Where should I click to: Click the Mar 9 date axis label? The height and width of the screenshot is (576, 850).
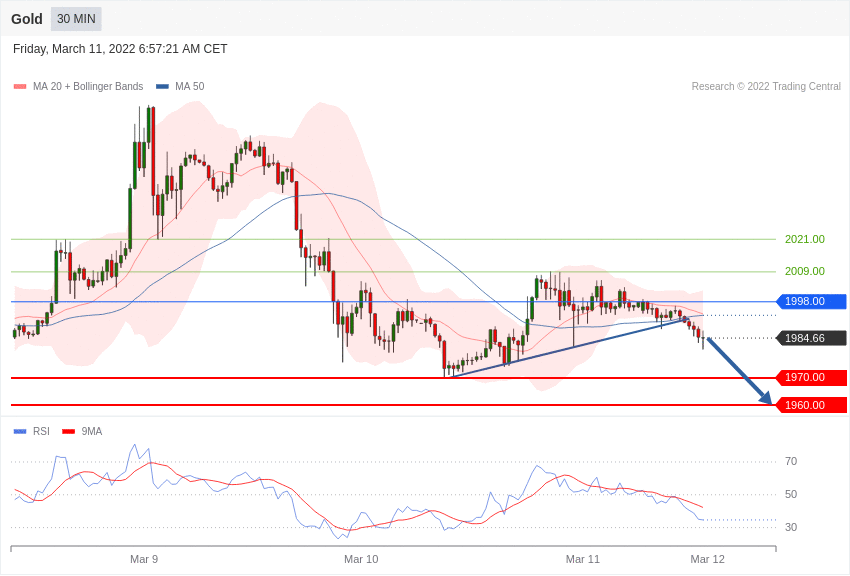pyautogui.click(x=144, y=559)
